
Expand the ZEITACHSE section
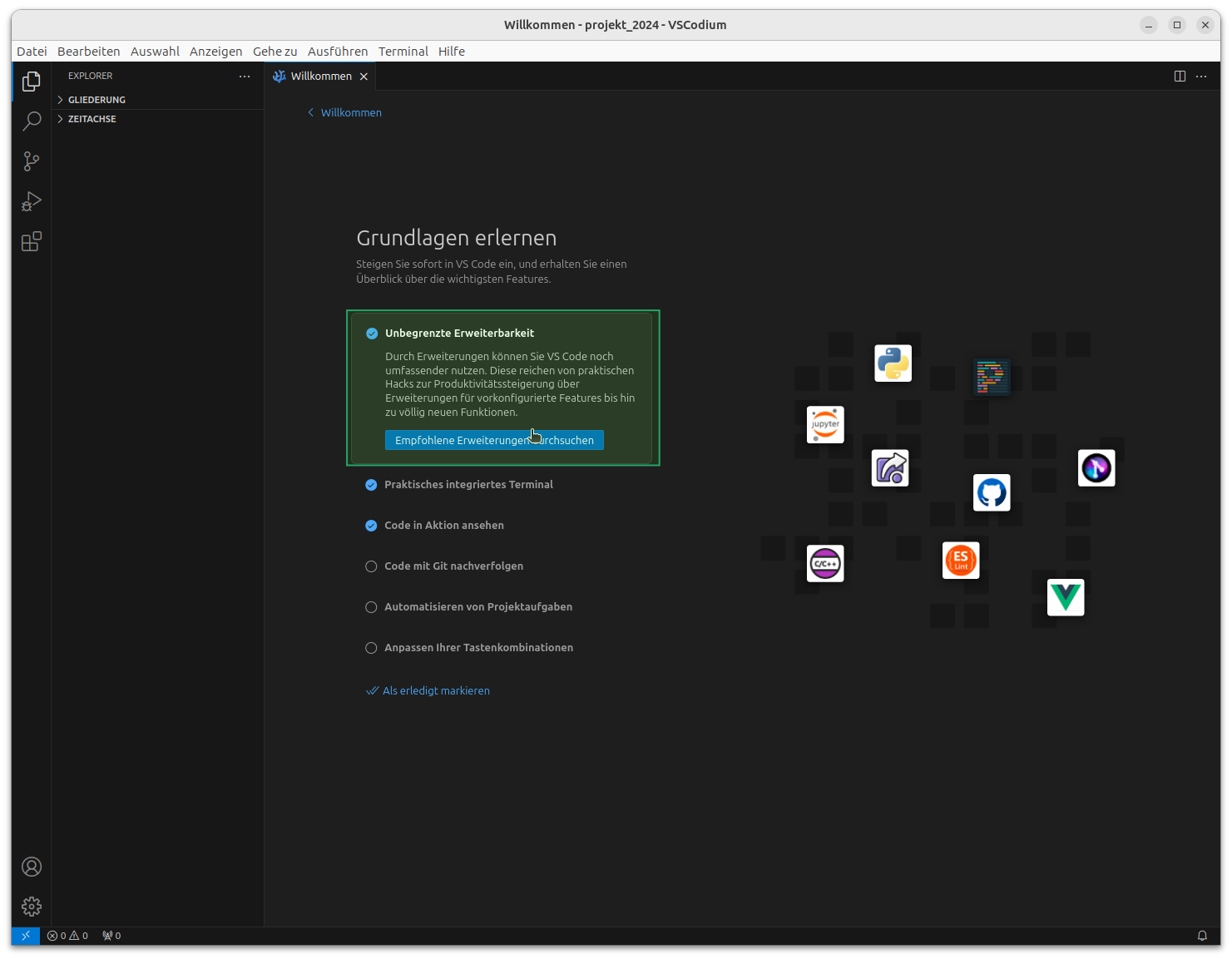[x=92, y=119]
